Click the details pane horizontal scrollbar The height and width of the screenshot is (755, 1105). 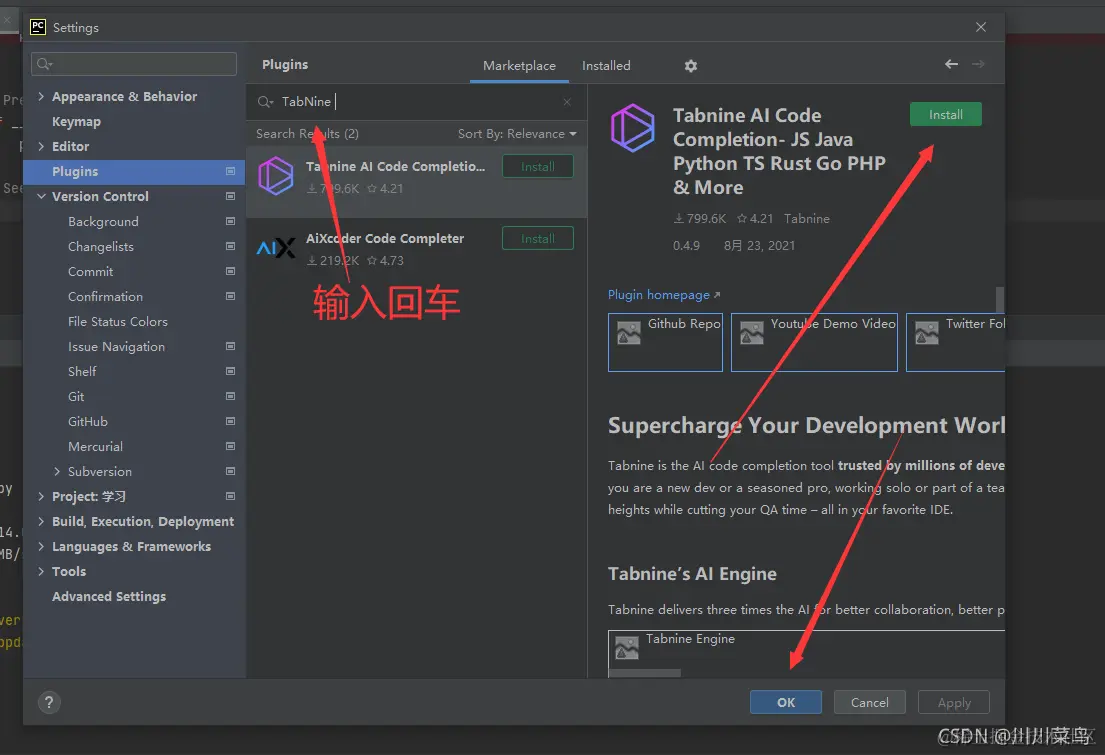(x=644, y=673)
